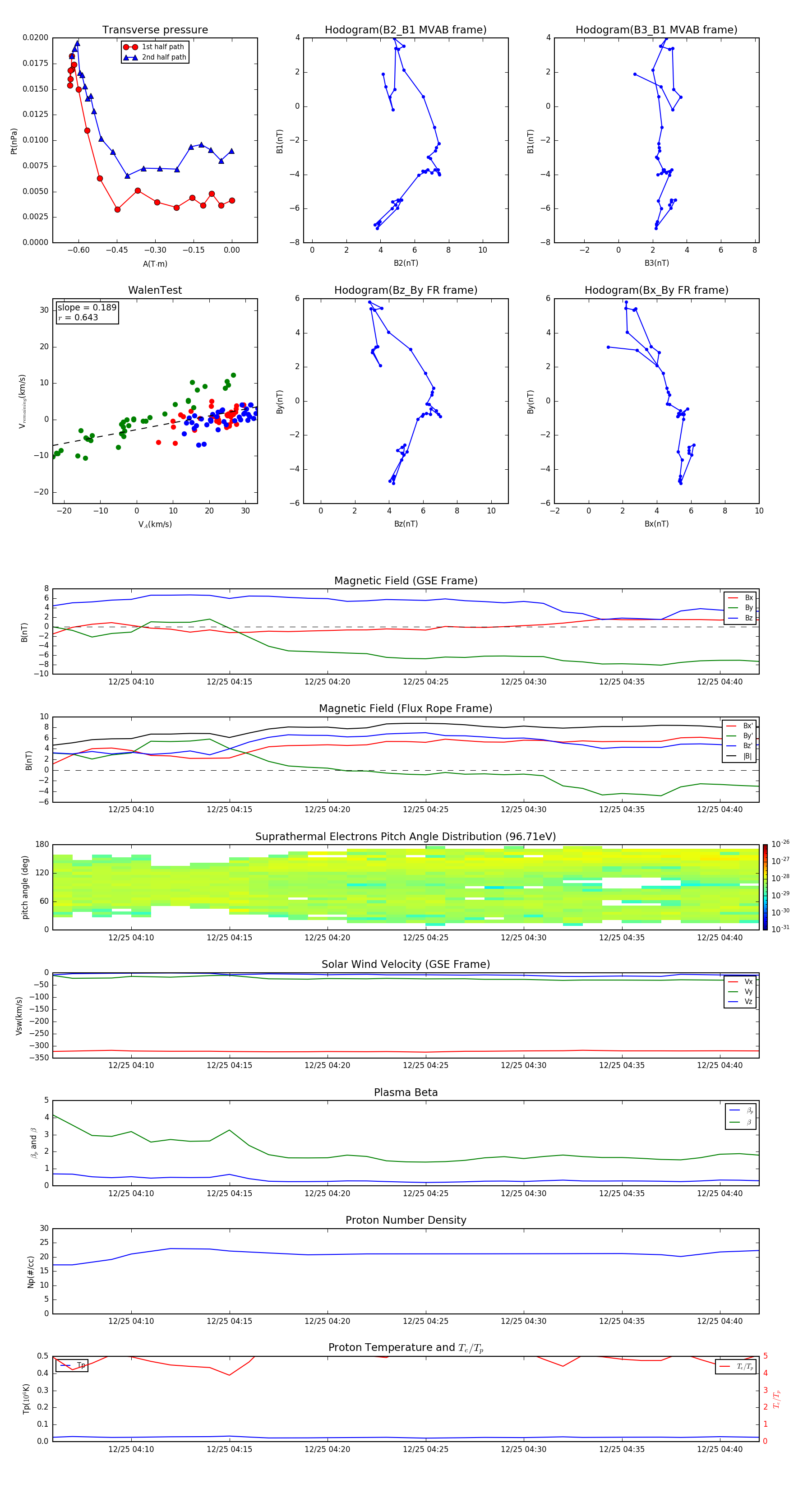
Task: Click the Bx legend entry in GSE panel
Action: [x=740, y=598]
